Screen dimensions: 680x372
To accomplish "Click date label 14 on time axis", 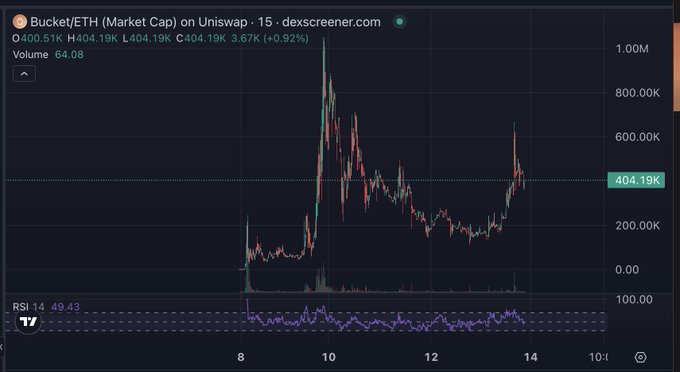I will tap(530, 357).
